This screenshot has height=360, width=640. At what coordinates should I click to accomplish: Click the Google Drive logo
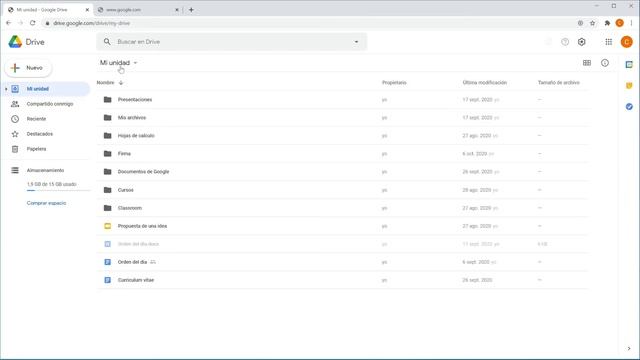point(15,42)
